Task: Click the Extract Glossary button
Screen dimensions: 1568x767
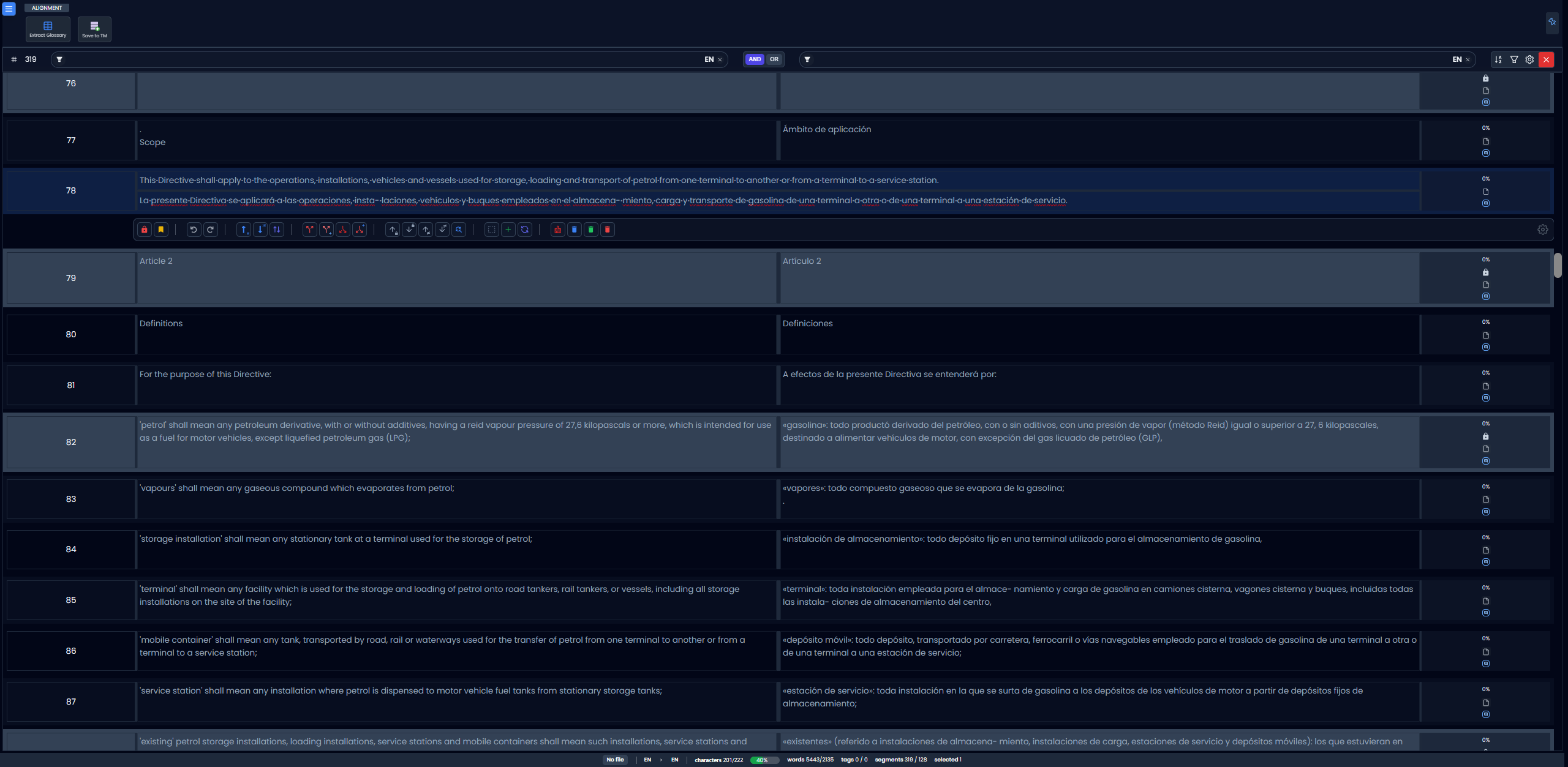Action: click(x=48, y=29)
